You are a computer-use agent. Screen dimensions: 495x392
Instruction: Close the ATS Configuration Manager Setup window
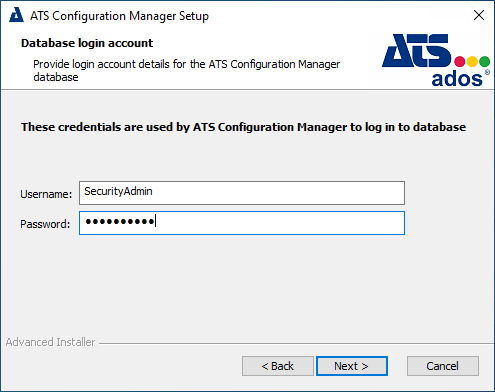pyautogui.click(x=479, y=15)
